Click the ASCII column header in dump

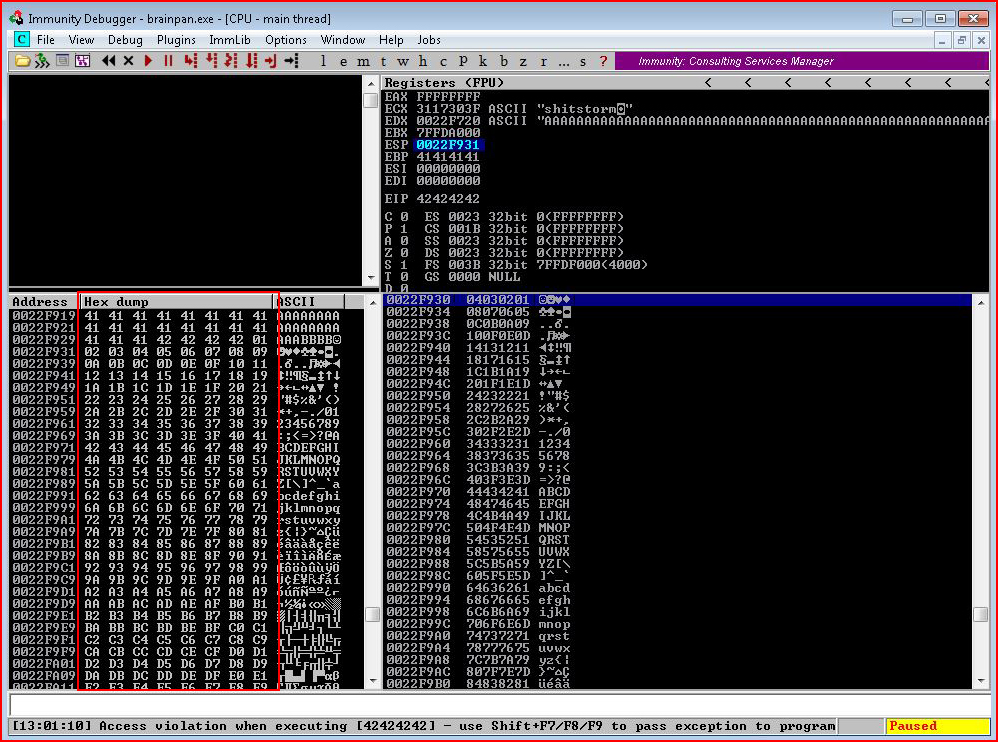[309, 302]
